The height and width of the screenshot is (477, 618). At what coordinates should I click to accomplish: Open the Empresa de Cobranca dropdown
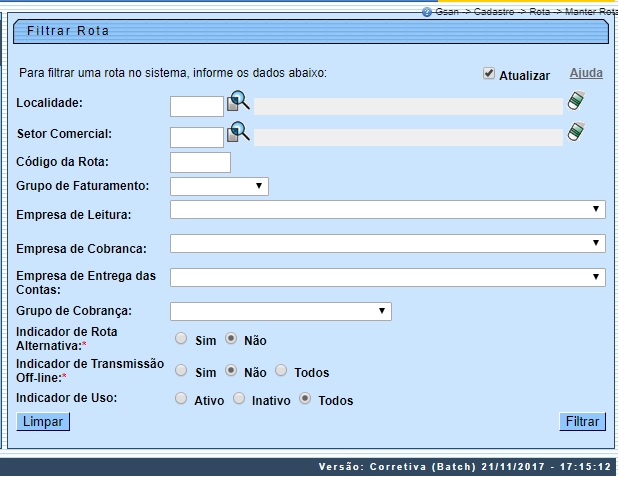(388, 243)
